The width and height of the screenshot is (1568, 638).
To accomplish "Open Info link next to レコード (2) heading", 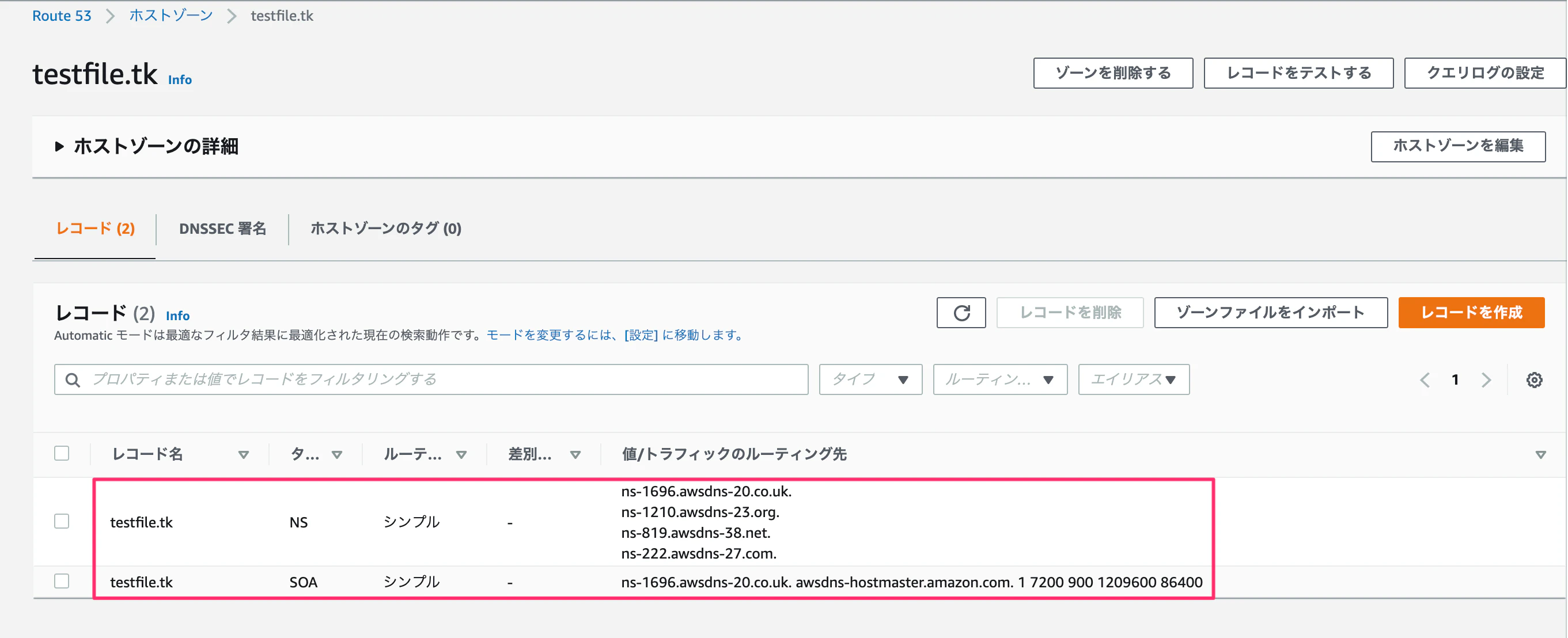I will (178, 316).
